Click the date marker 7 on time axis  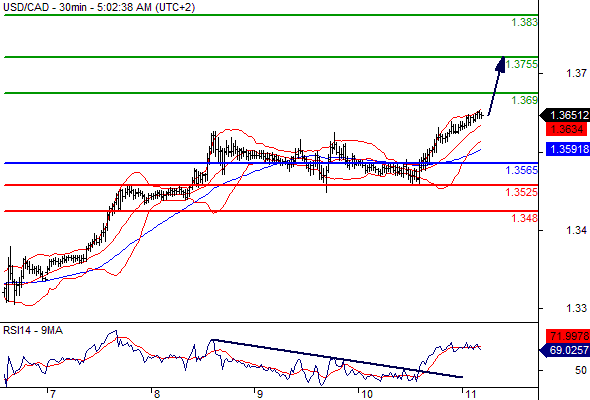[52, 394]
